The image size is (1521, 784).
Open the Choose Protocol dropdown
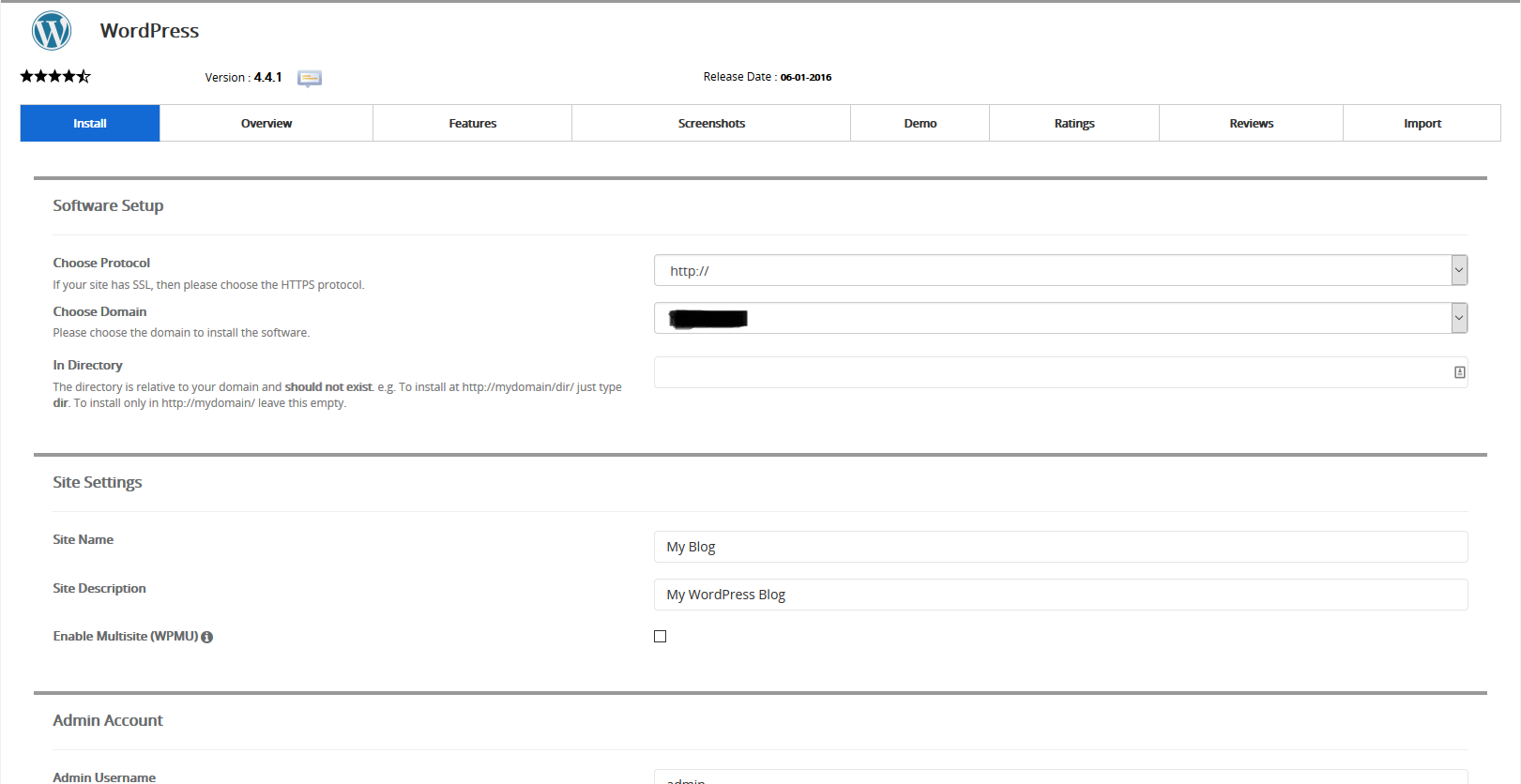click(x=1060, y=270)
